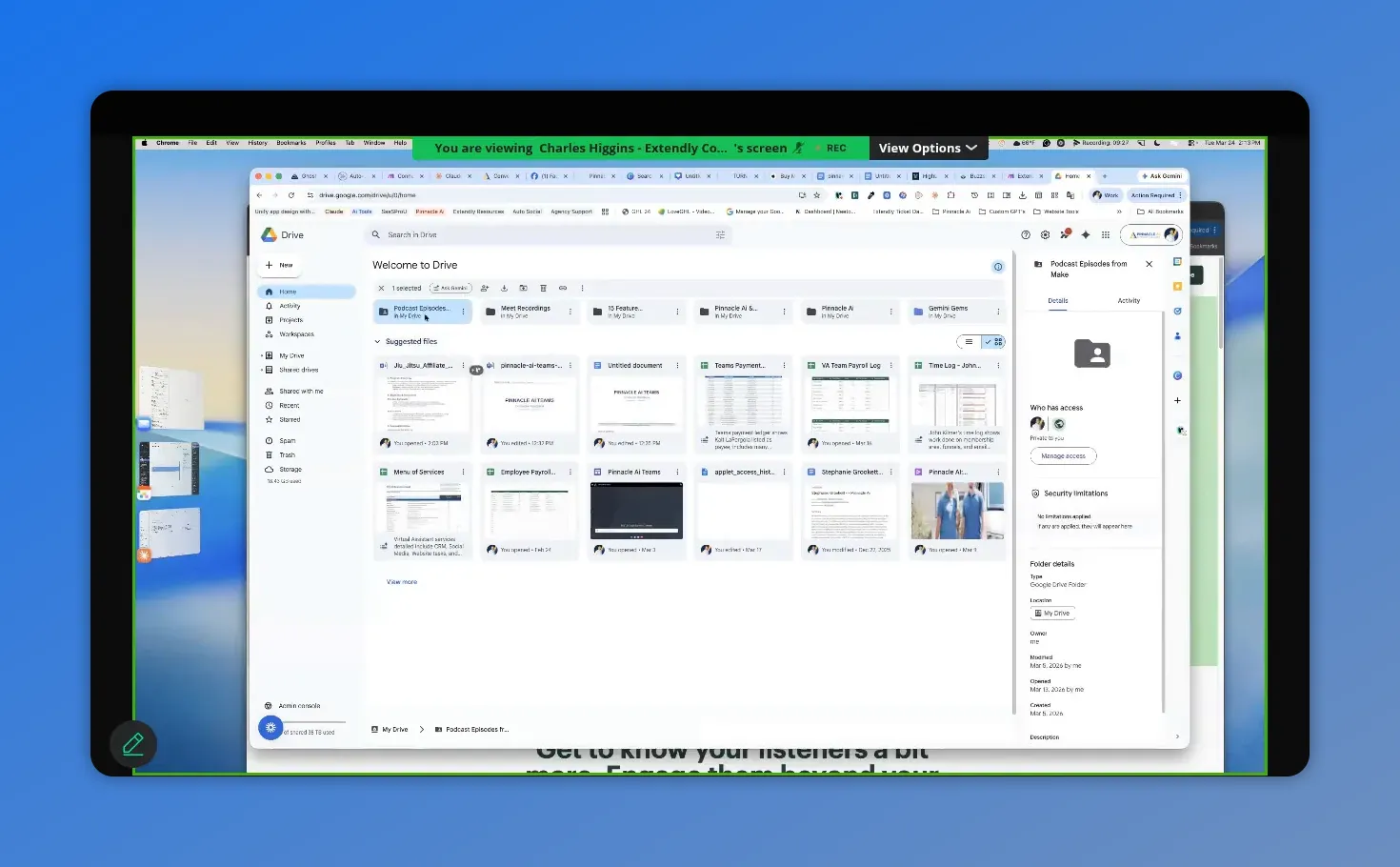The width and height of the screenshot is (1400, 867).
Task: Open the Bookmarks menu in the menu bar
Action: click(x=290, y=142)
